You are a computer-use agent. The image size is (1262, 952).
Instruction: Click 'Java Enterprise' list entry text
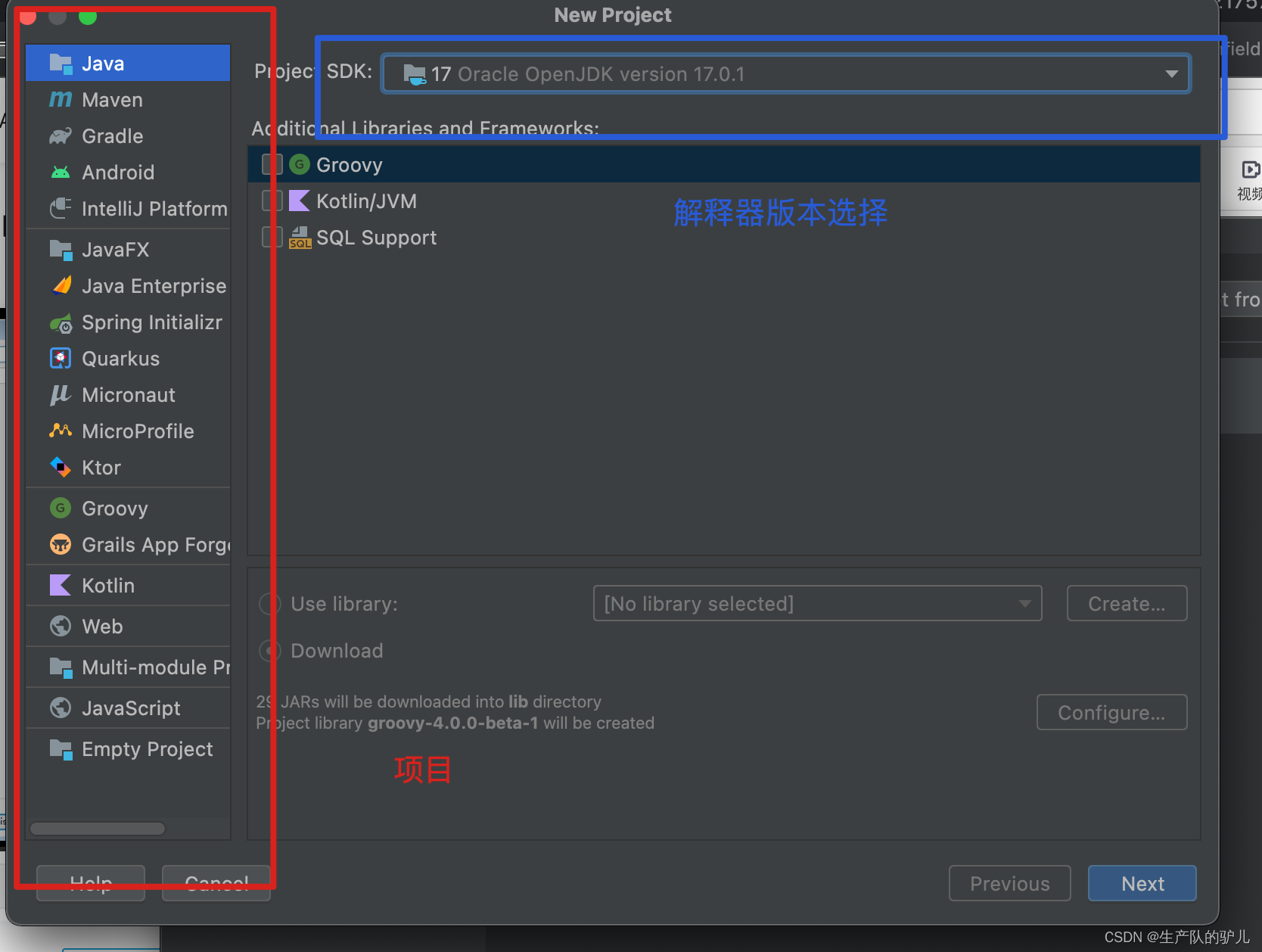[154, 285]
